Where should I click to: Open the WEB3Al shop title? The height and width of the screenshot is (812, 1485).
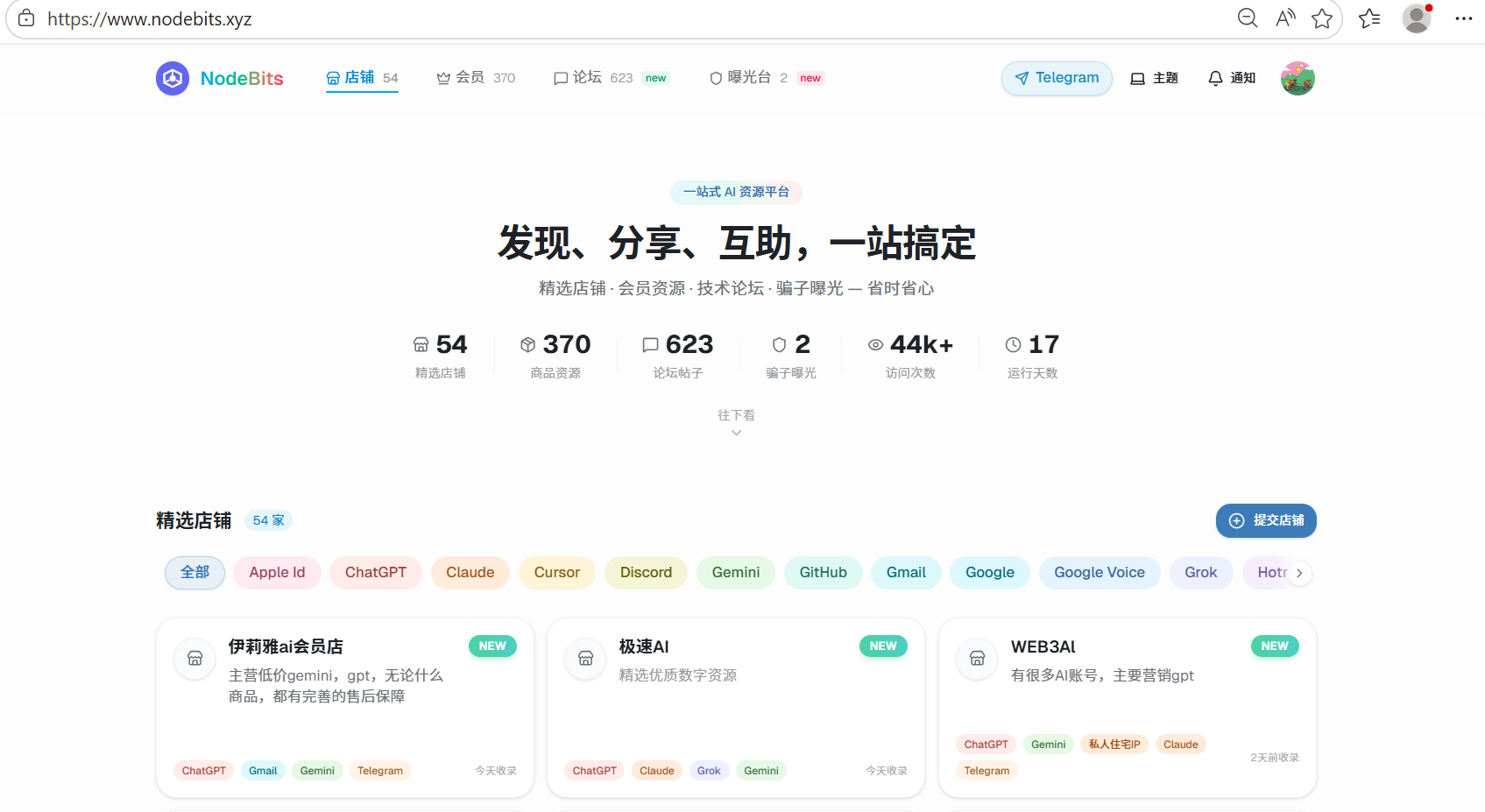tap(1043, 646)
